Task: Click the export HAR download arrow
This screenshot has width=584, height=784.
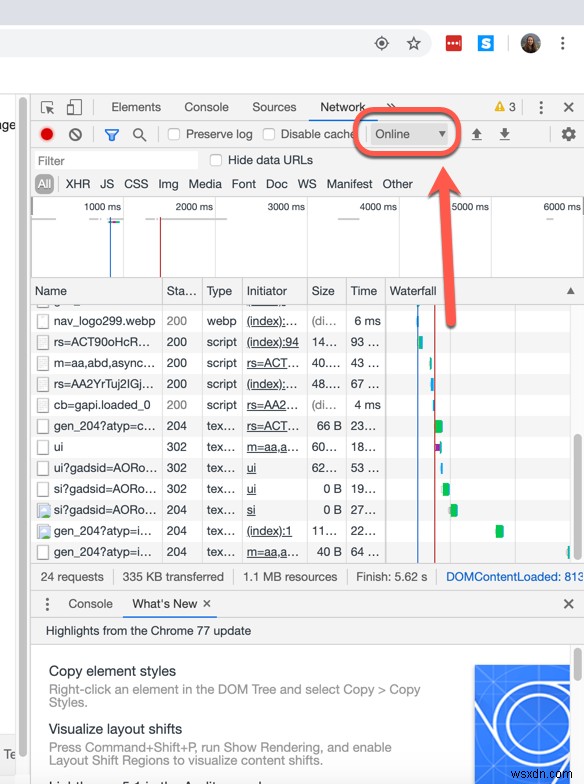Action: coord(504,134)
